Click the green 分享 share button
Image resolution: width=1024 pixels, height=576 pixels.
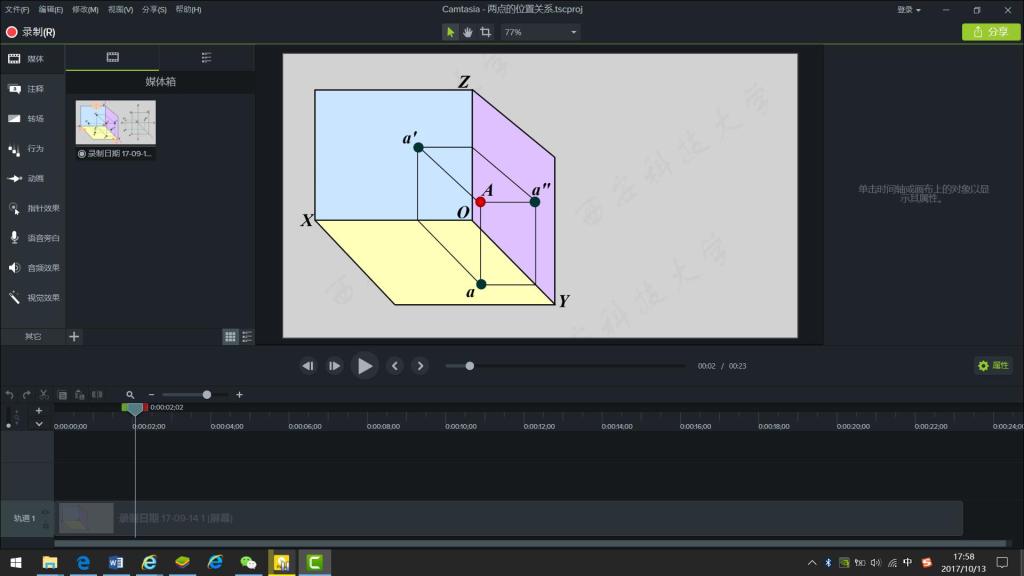tap(991, 32)
